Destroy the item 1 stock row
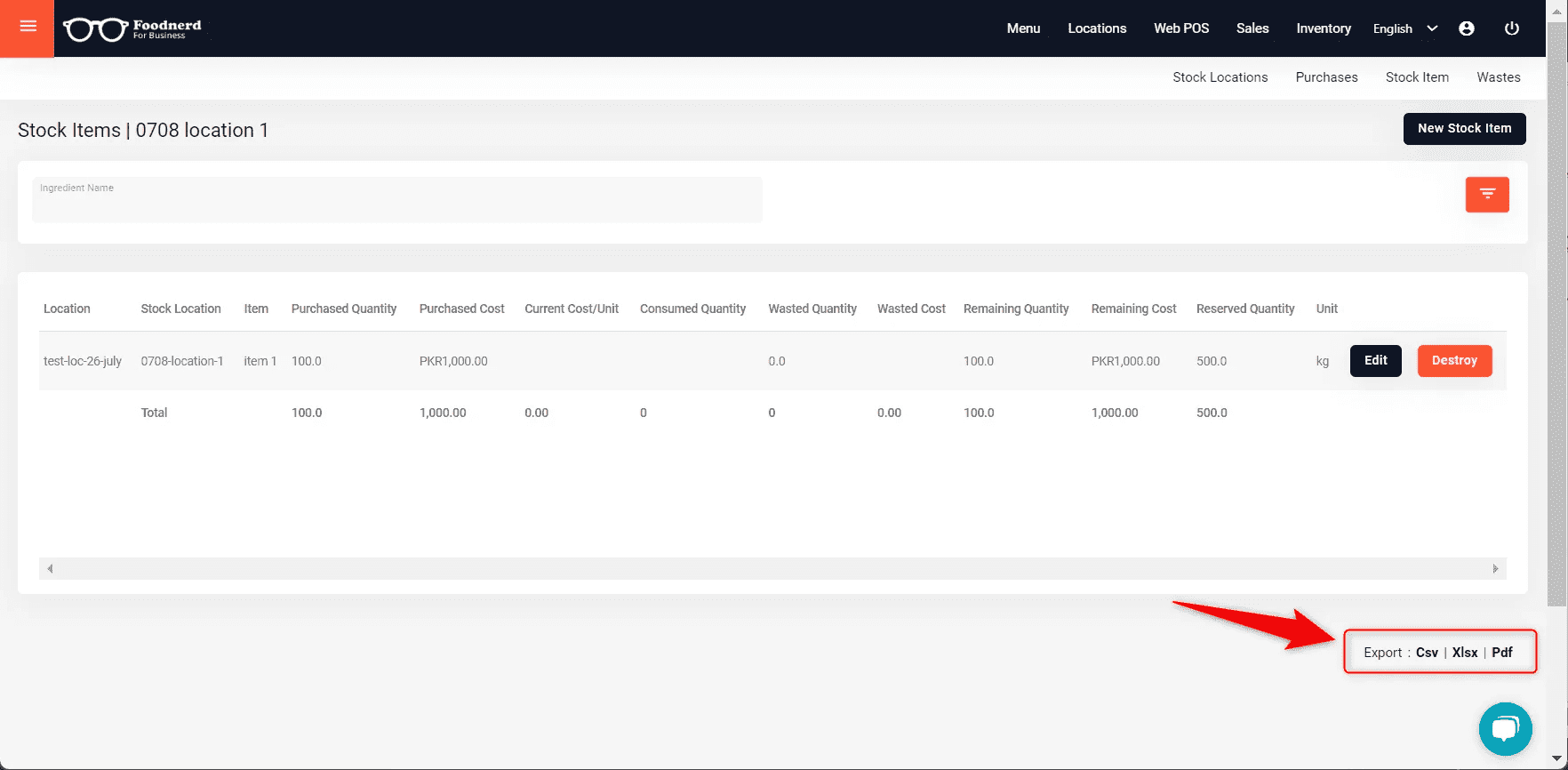Viewport: 1568px width, 770px height. [1454, 360]
